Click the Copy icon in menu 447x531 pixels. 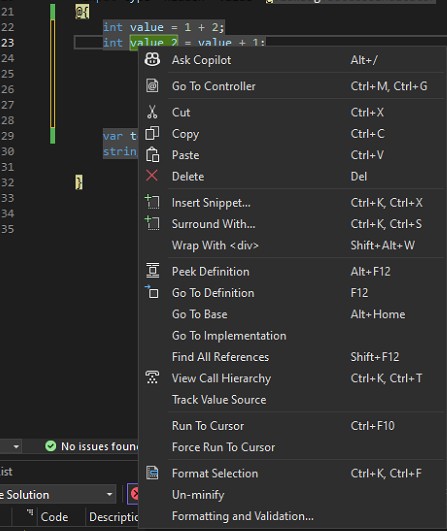(152, 133)
